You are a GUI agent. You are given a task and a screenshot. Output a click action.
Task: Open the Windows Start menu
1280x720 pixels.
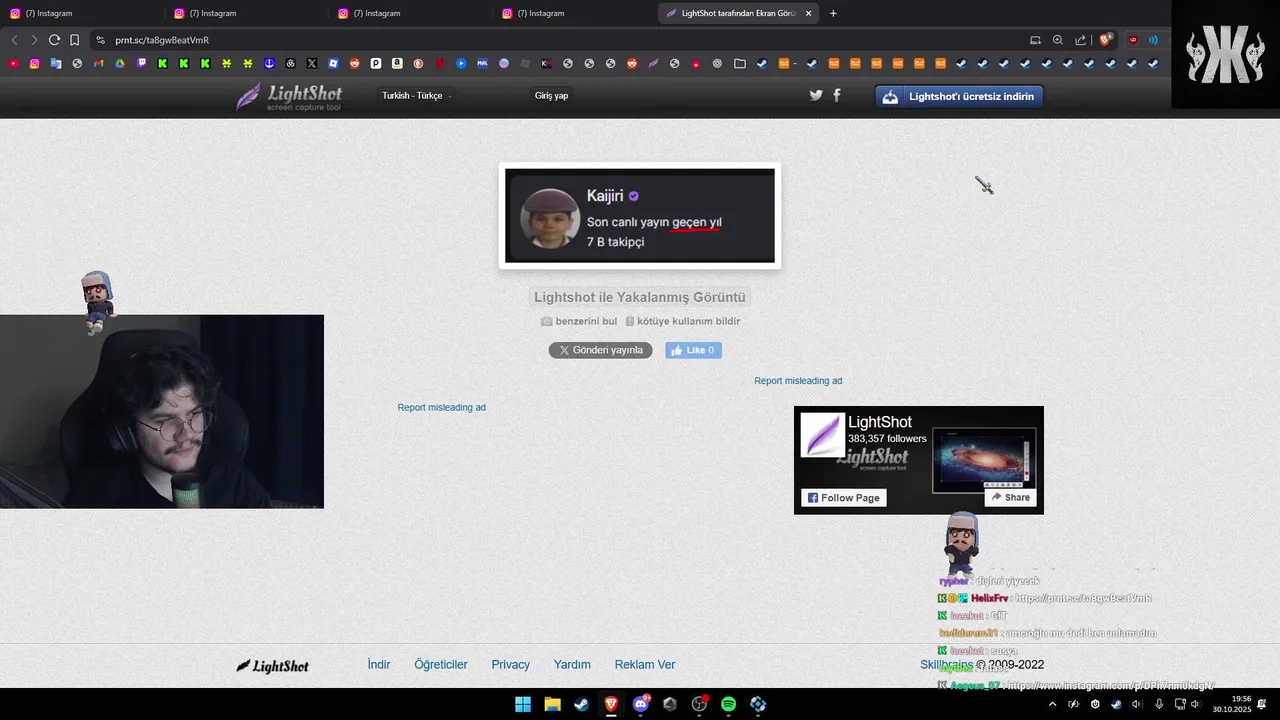tap(523, 704)
